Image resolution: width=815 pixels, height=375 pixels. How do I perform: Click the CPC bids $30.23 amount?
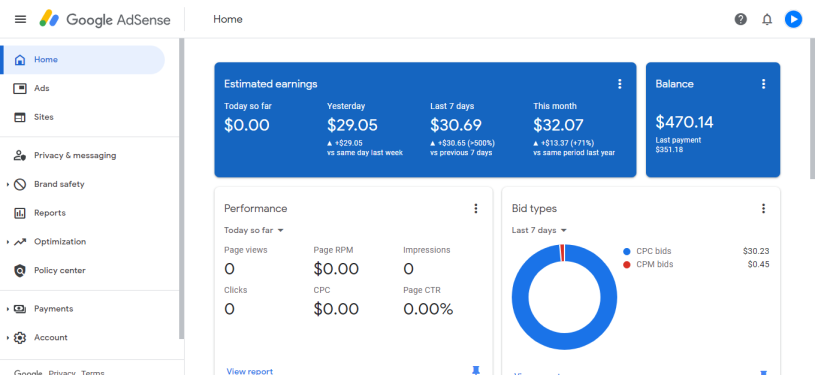pos(756,252)
